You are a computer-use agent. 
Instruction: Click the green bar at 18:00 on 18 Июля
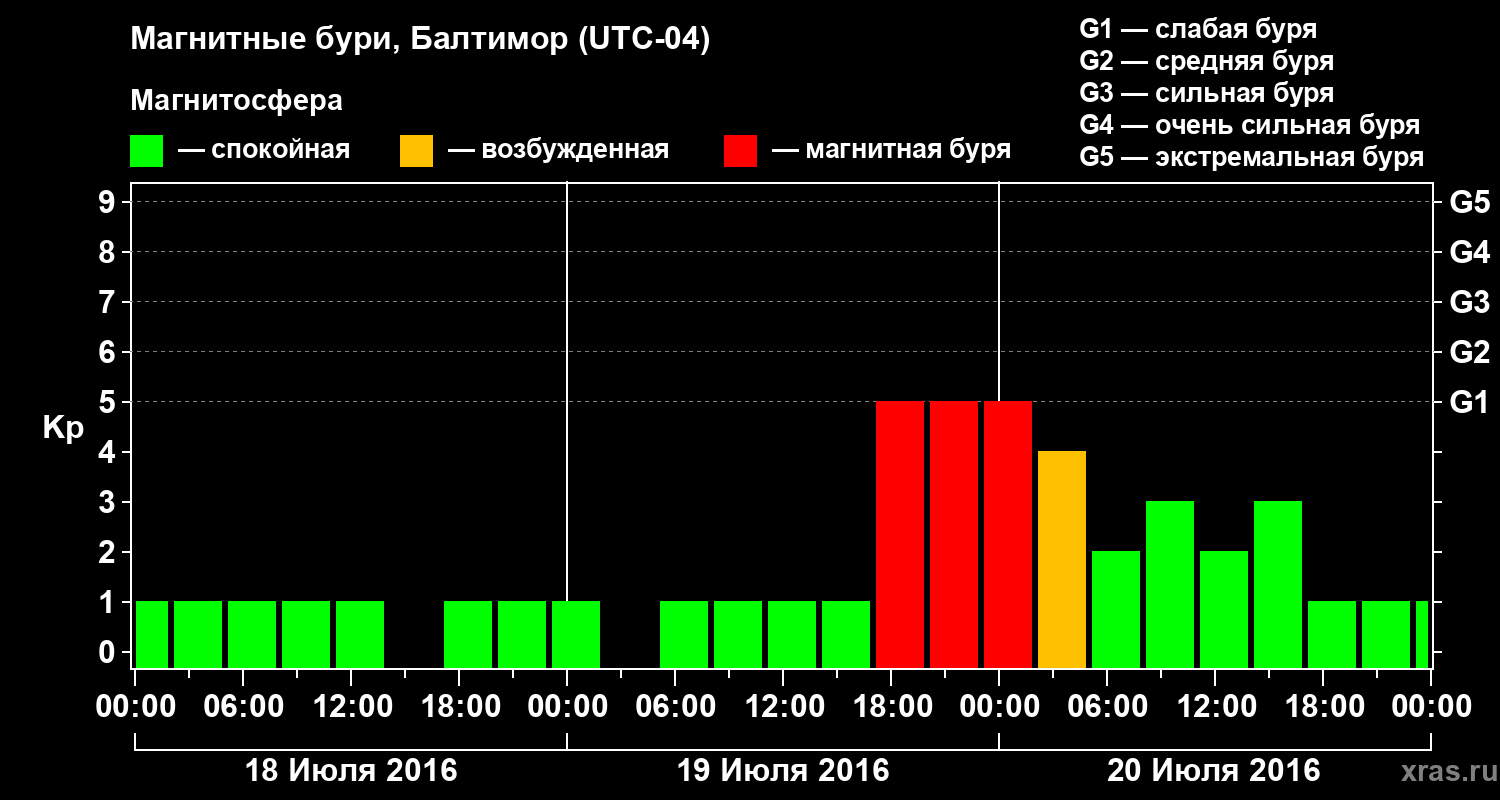coord(468,635)
